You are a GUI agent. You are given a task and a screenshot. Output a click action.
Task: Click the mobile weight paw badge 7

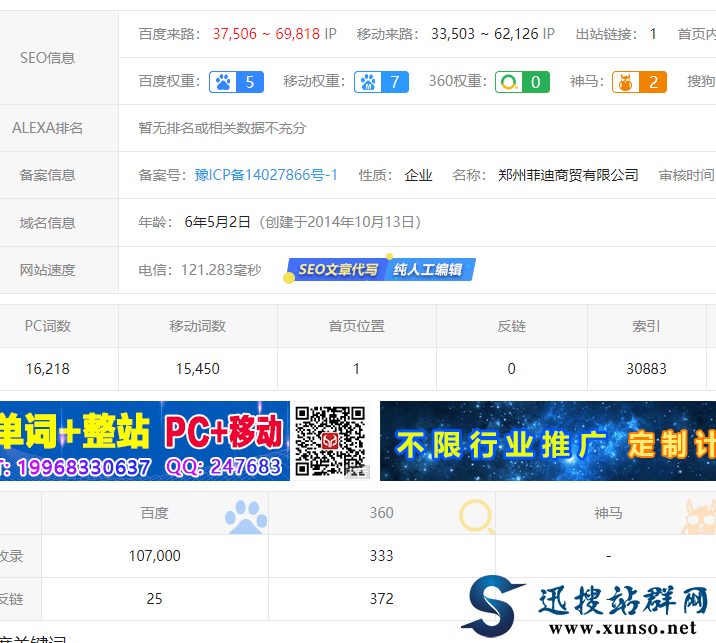tap(381, 82)
